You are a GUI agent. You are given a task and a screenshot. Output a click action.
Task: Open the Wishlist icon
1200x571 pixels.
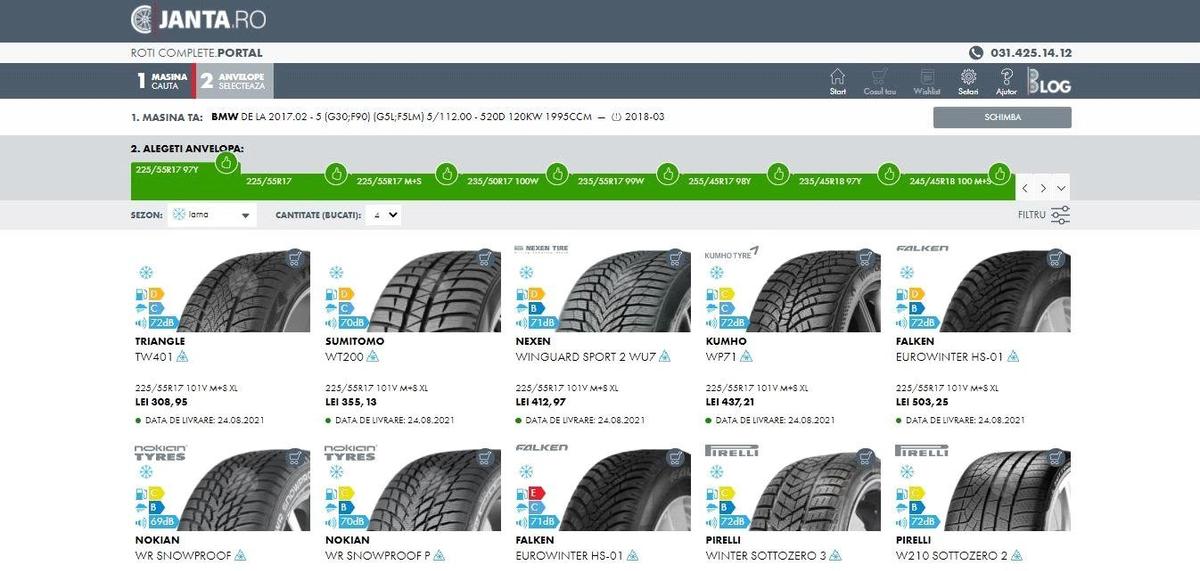927,81
